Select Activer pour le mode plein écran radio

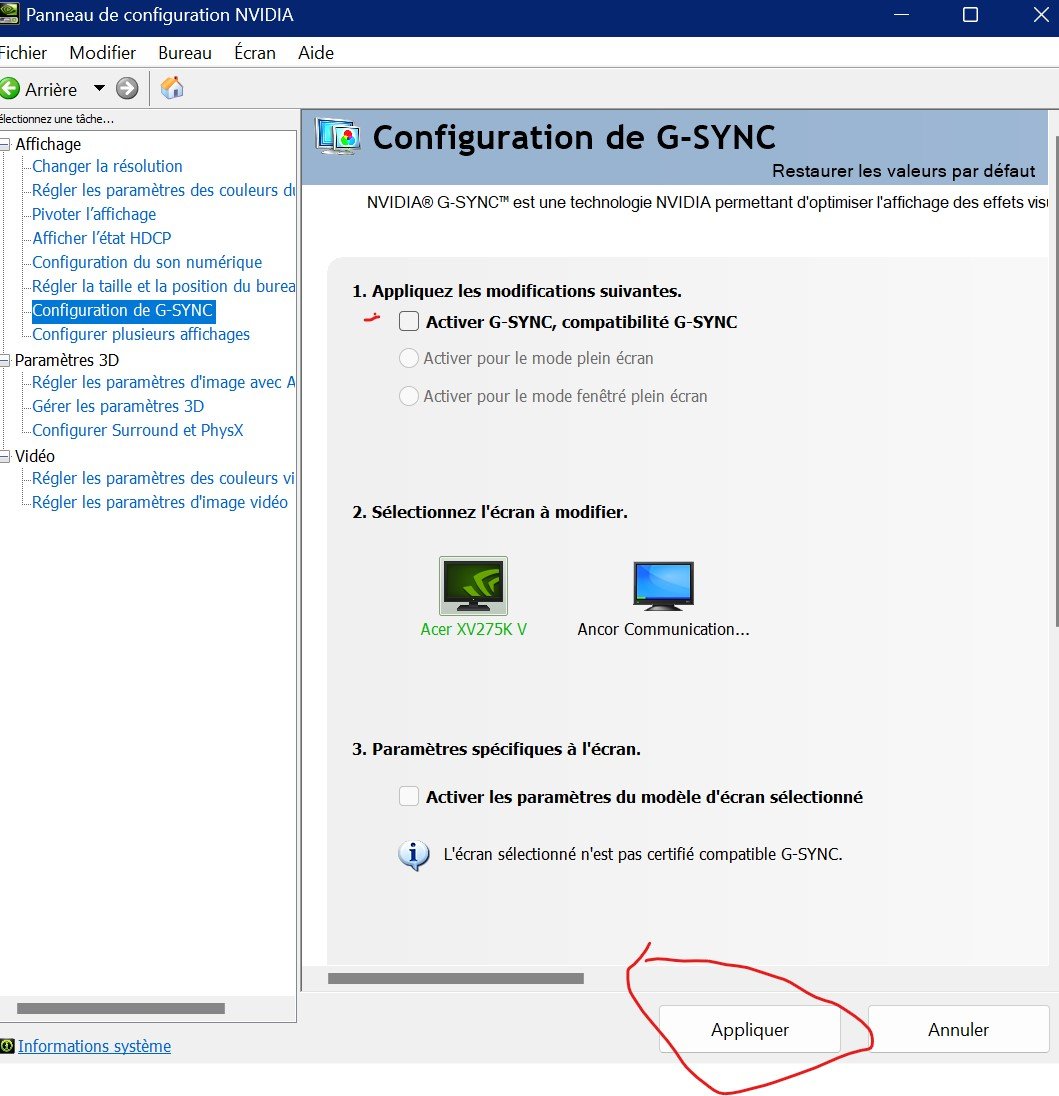pyautogui.click(x=409, y=358)
